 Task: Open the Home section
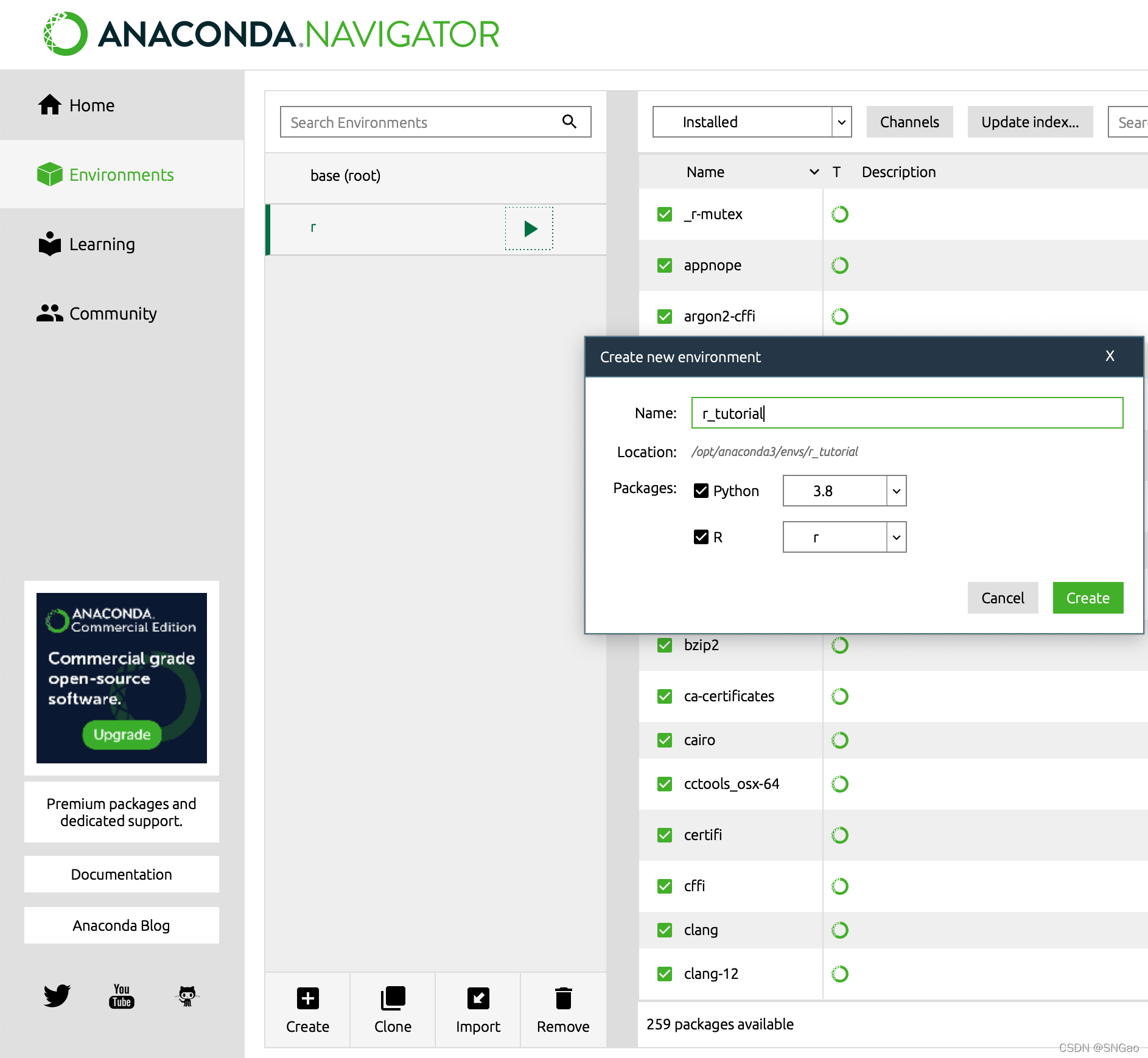click(122, 105)
